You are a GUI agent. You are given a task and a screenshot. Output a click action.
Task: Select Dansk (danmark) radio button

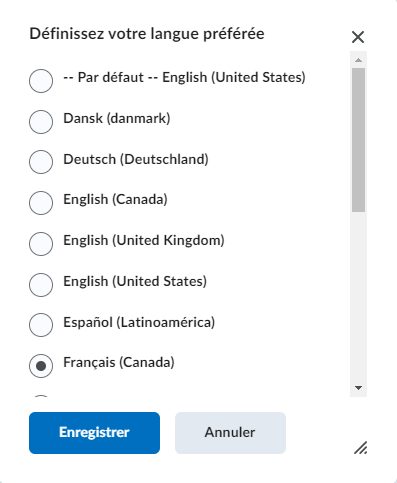click(41, 122)
